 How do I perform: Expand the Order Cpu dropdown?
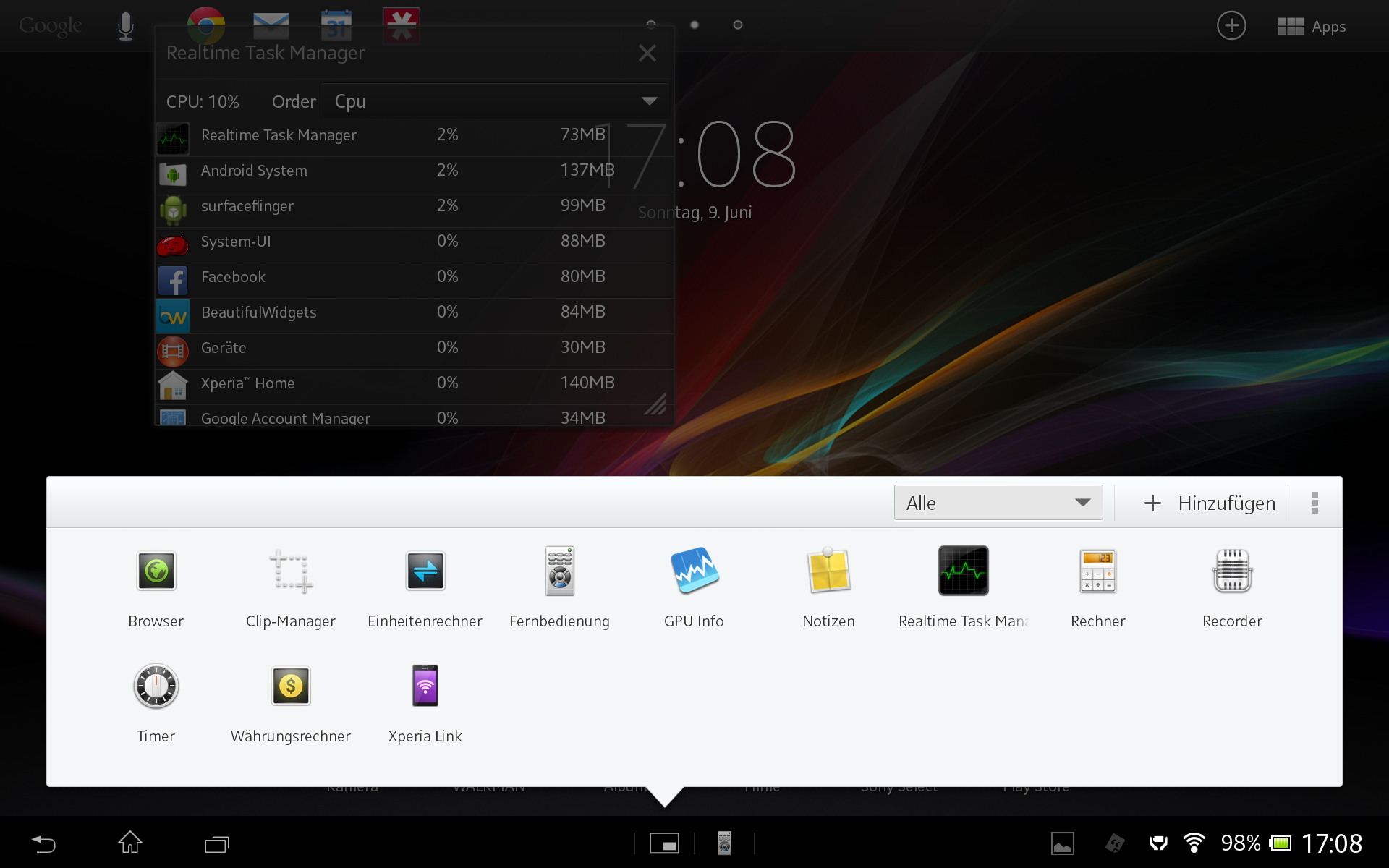tap(495, 101)
